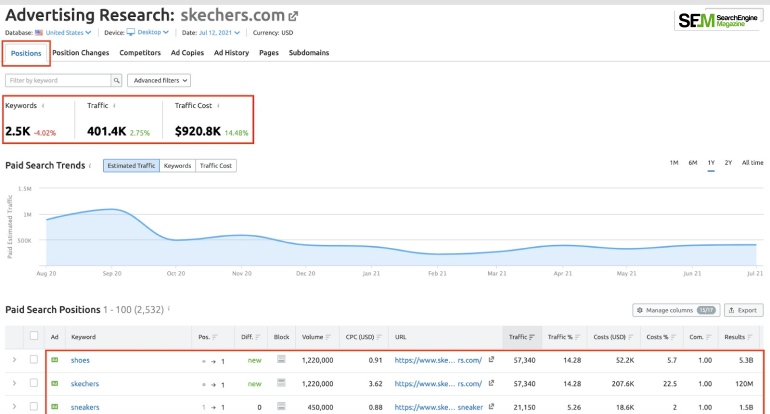Screen dimensions: 770x414
Task: Click the Filter by keyword input field
Action: coord(58,80)
